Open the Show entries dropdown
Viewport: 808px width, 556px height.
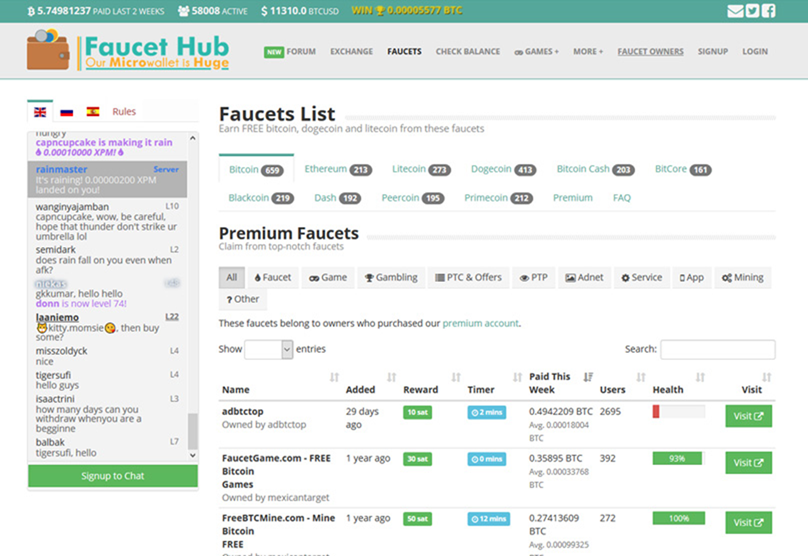tap(268, 349)
